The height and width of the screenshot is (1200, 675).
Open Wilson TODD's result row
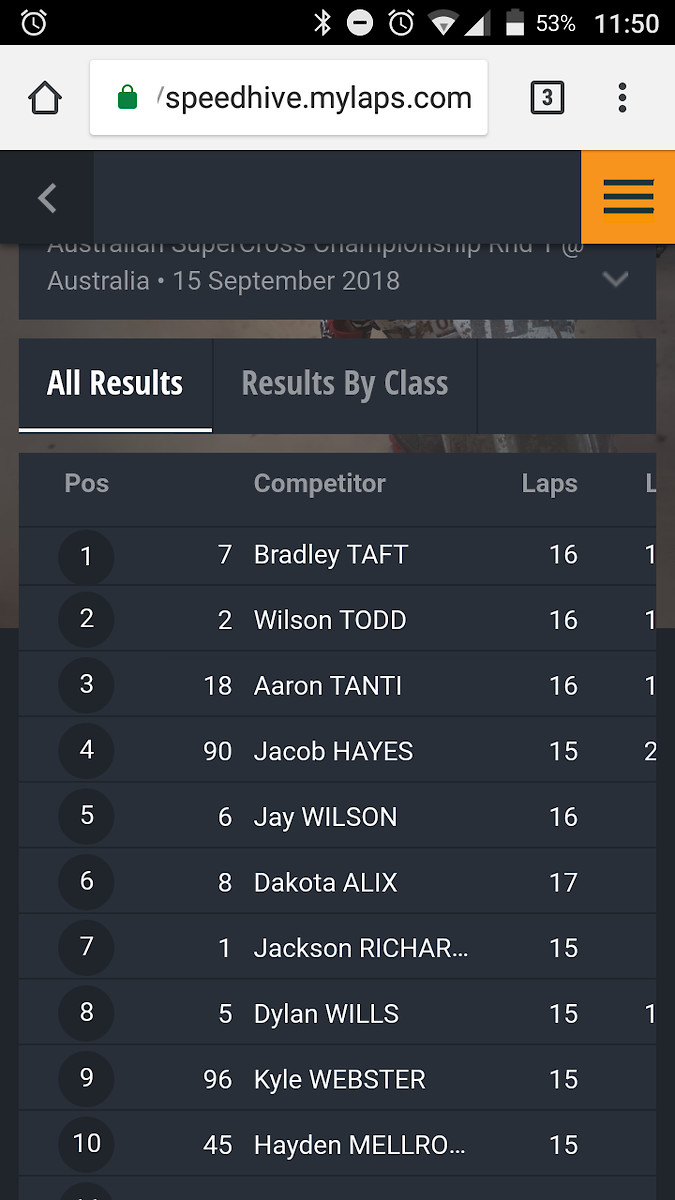pos(337,620)
